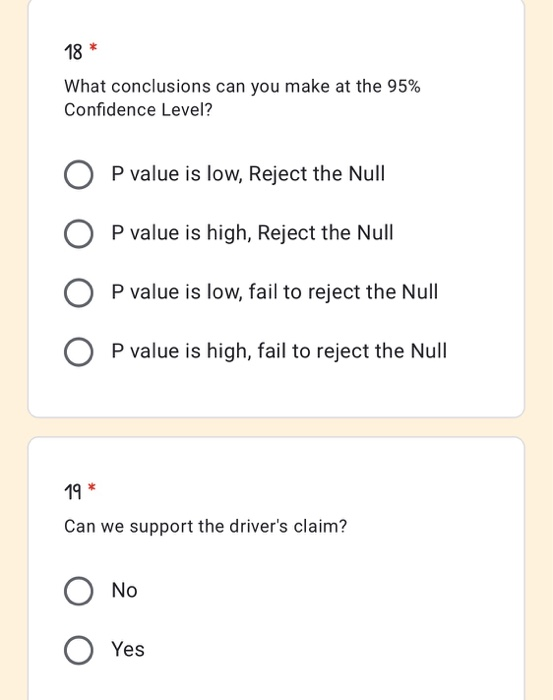Select the 'Yes' radio circle
Screen dimensions: 553x700
click(79, 650)
